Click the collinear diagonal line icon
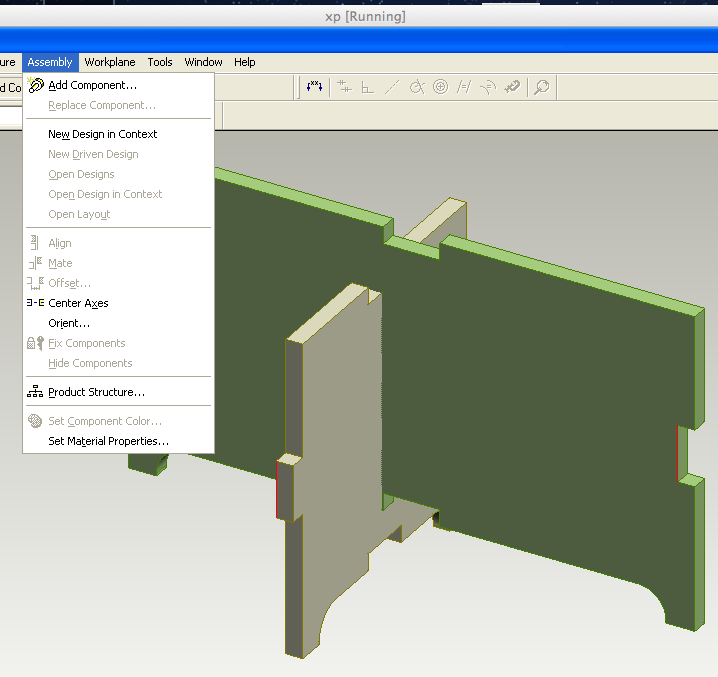The image size is (718, 677). click(x=392, y=87)
